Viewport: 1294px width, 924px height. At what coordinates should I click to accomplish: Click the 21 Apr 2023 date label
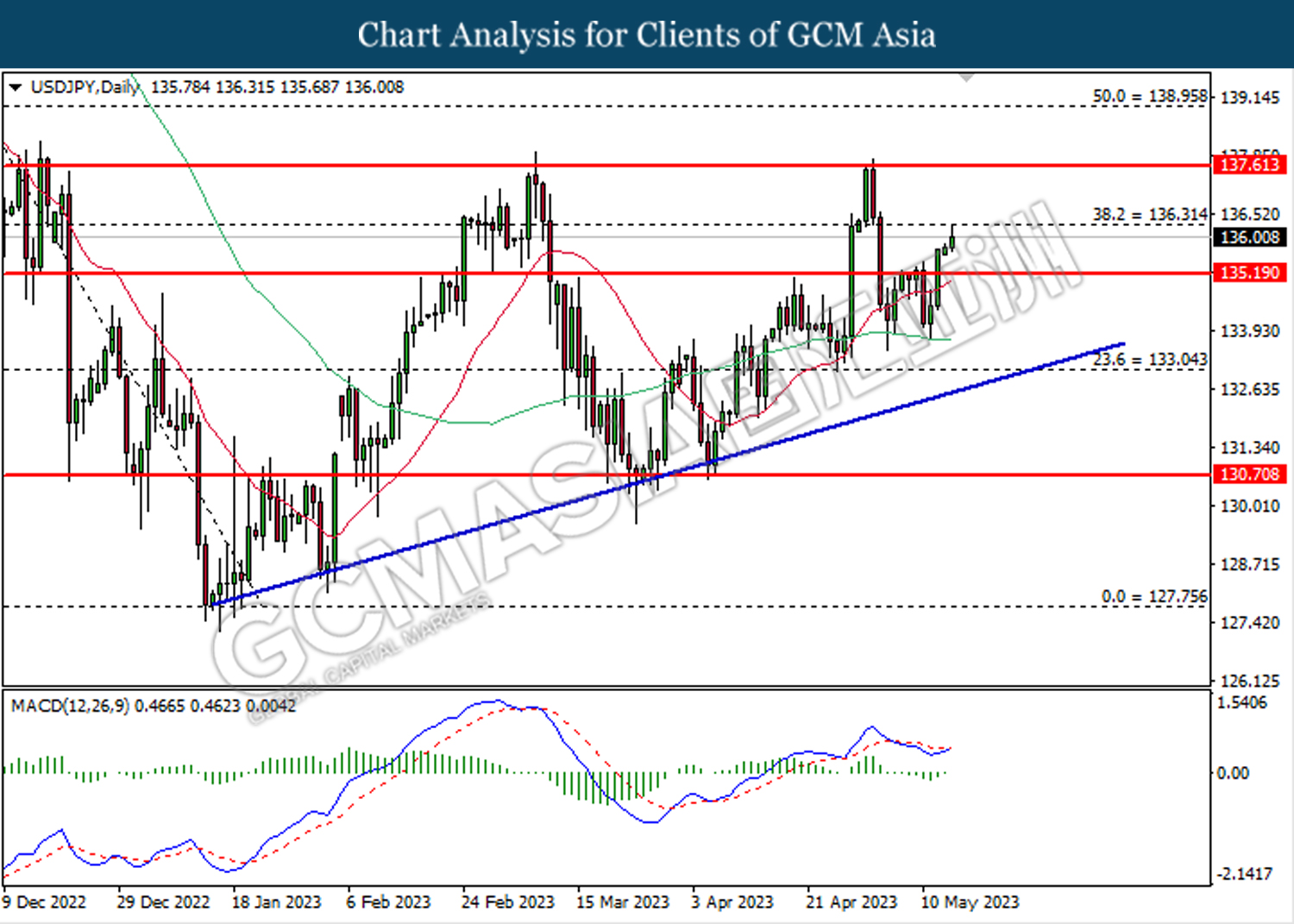851,902
